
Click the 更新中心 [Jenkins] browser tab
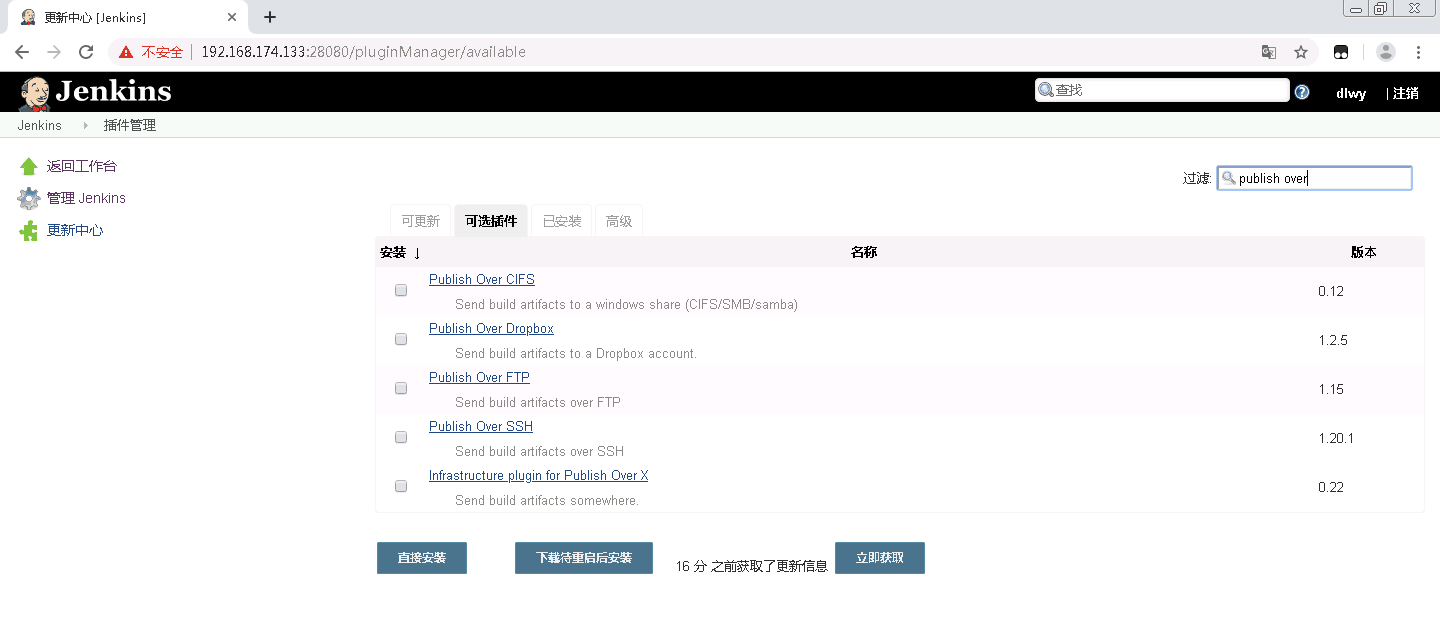point(127,17)
